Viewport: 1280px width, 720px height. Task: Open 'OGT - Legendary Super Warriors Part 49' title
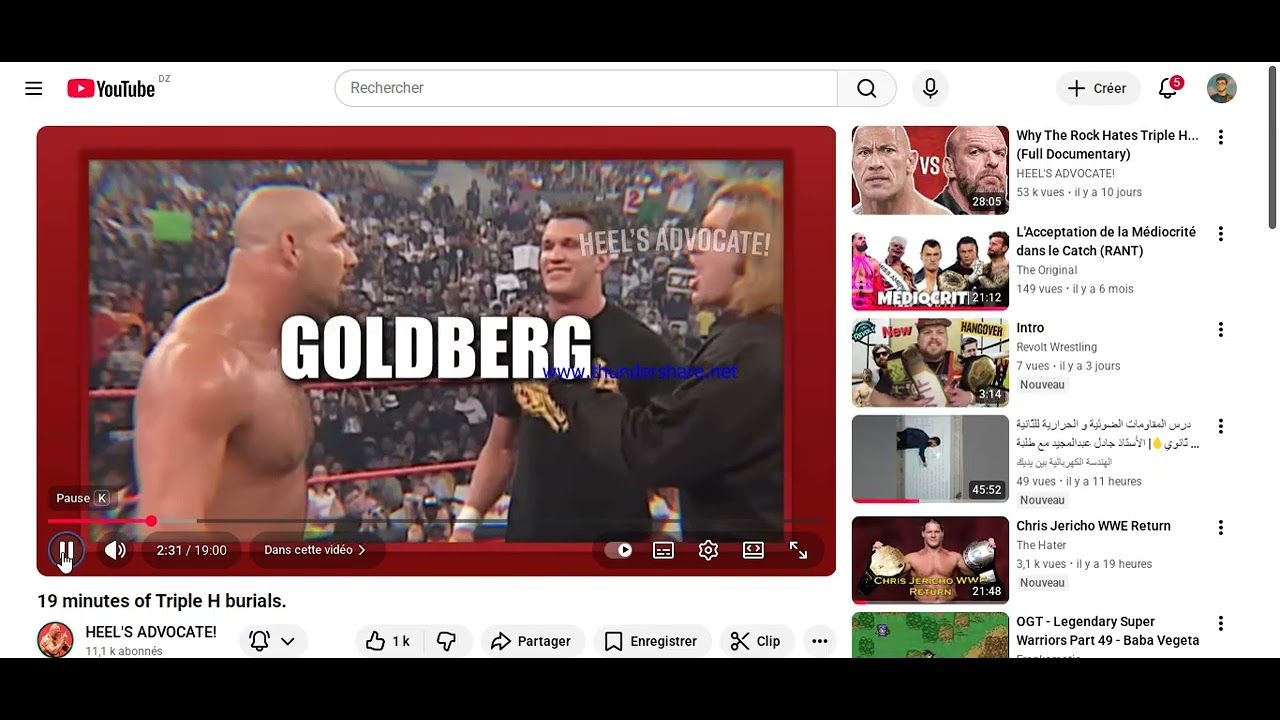[x=1108, y=631]
